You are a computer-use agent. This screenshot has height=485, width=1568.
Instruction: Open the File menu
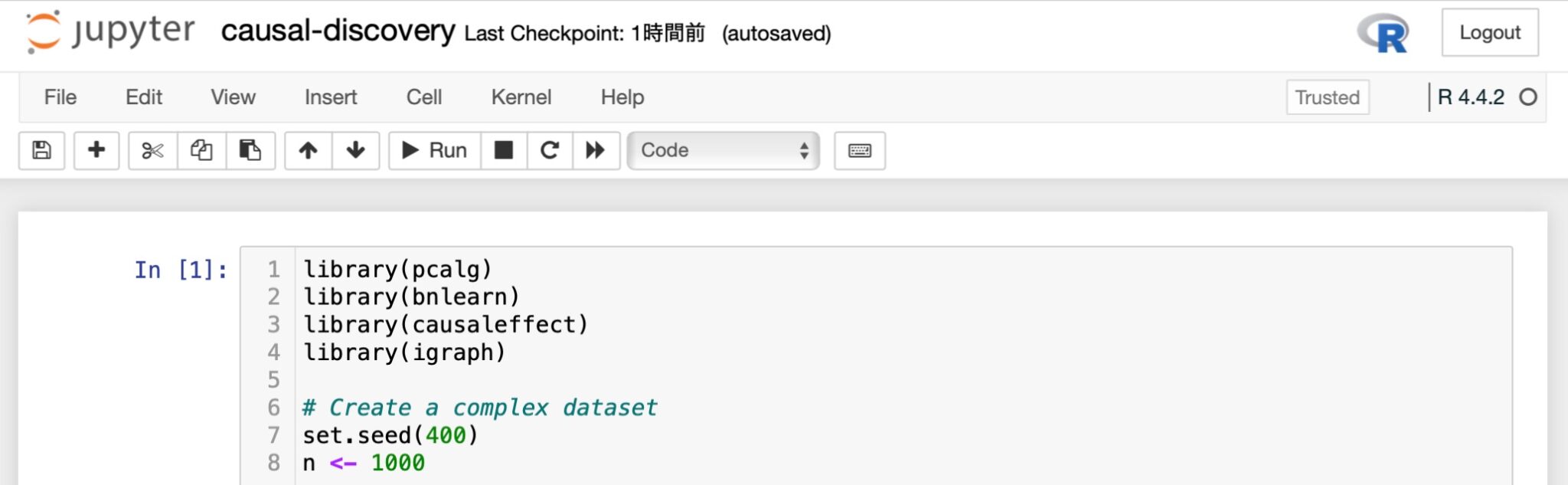60,97
